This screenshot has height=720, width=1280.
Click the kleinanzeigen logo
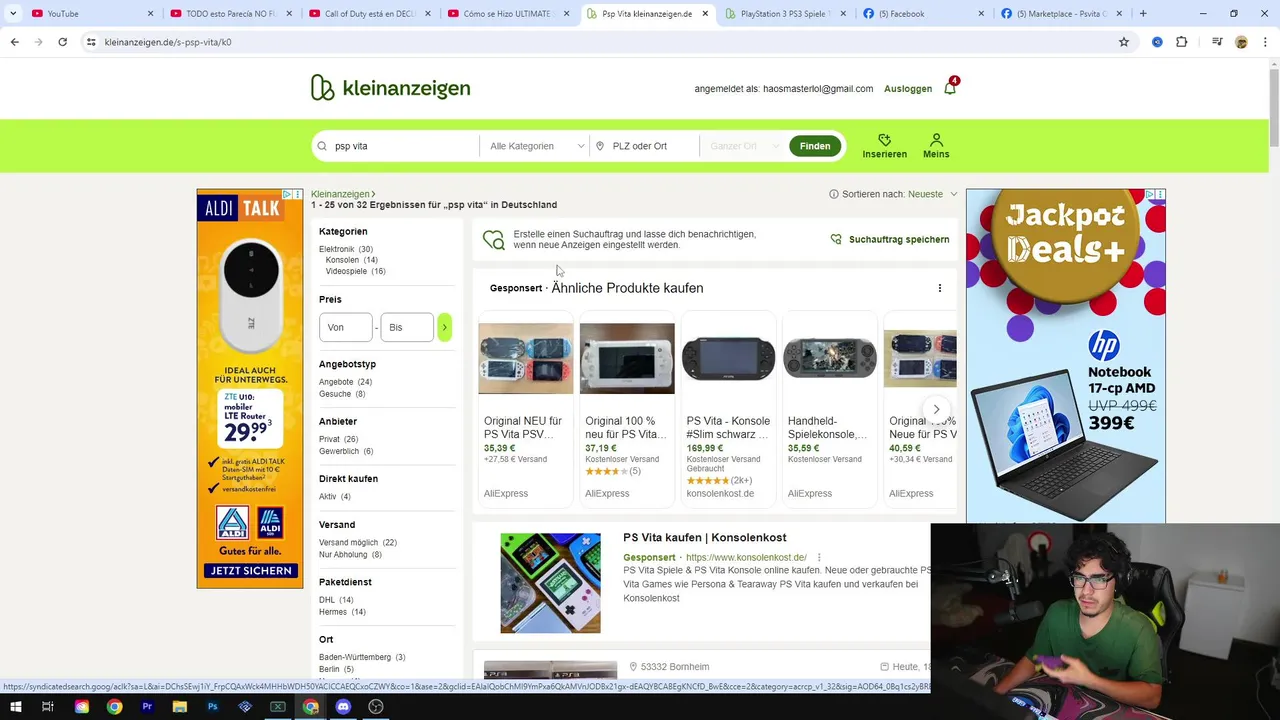coord(390,88)
